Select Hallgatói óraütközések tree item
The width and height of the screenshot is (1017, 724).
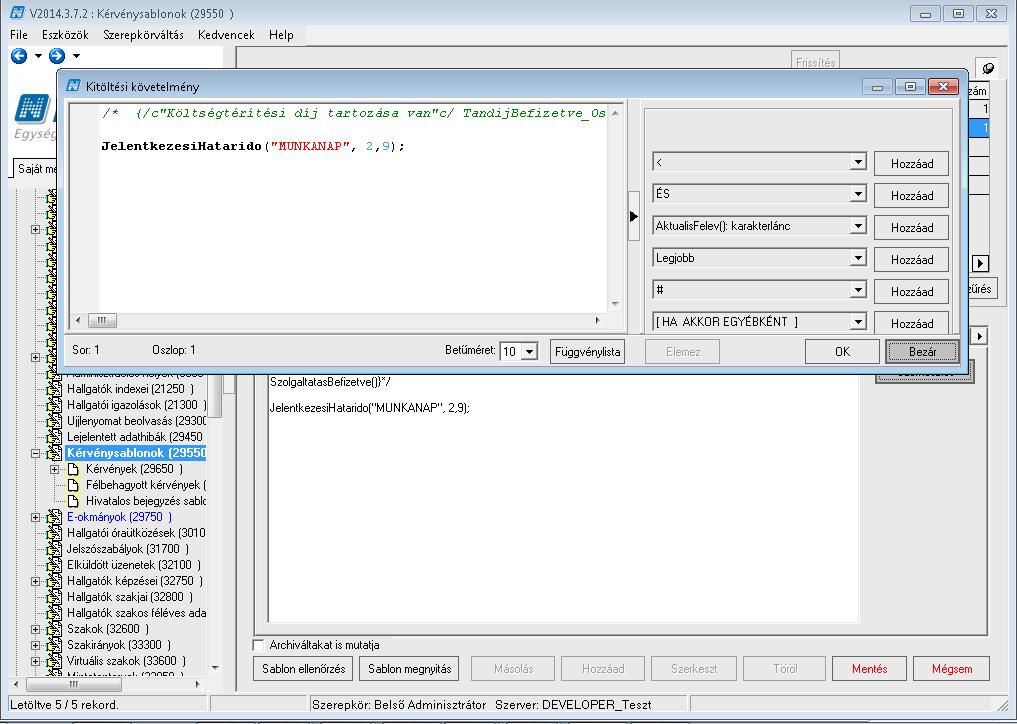136,533
